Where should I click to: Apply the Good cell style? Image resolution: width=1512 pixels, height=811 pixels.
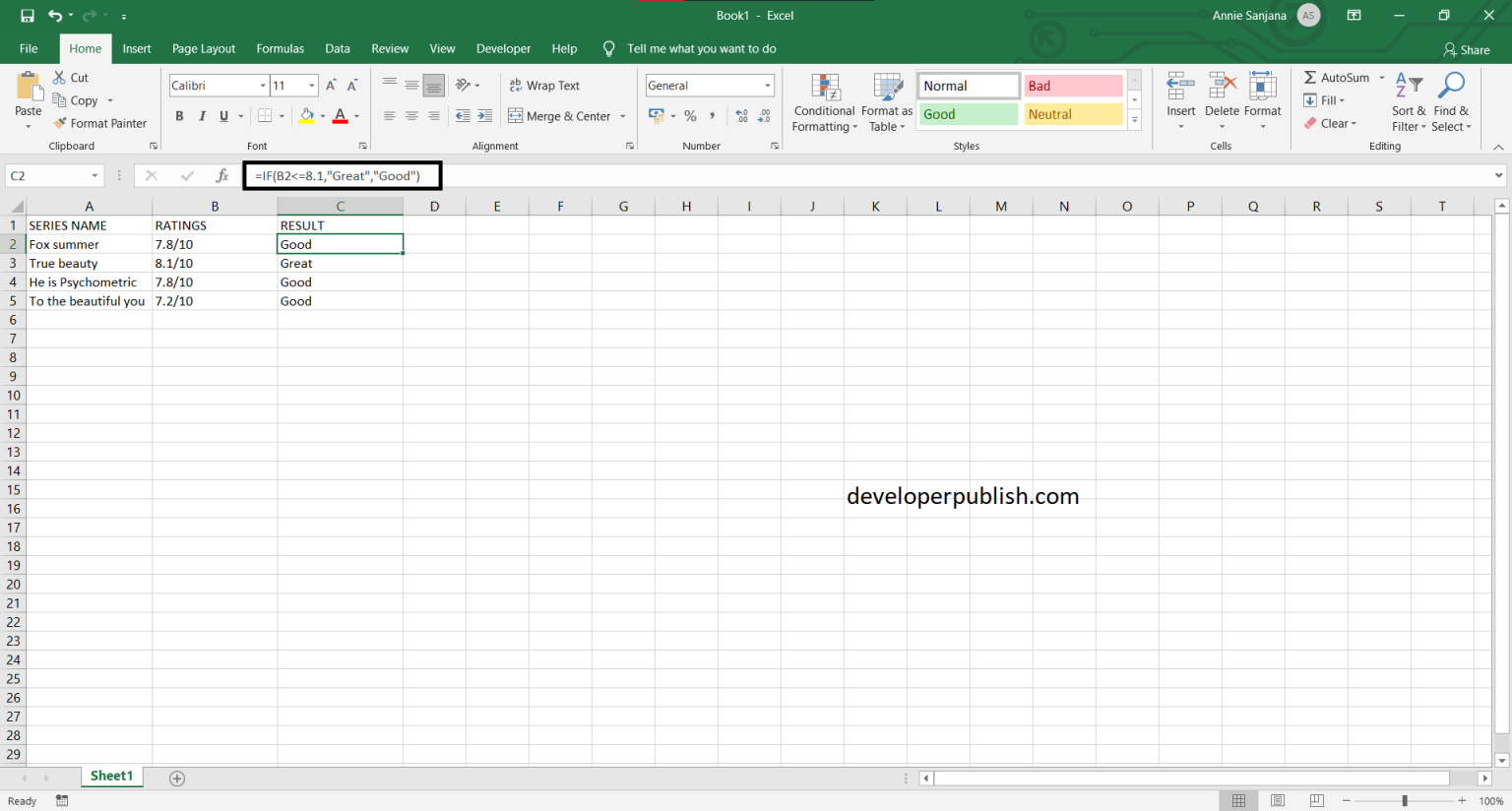(968, 114)
